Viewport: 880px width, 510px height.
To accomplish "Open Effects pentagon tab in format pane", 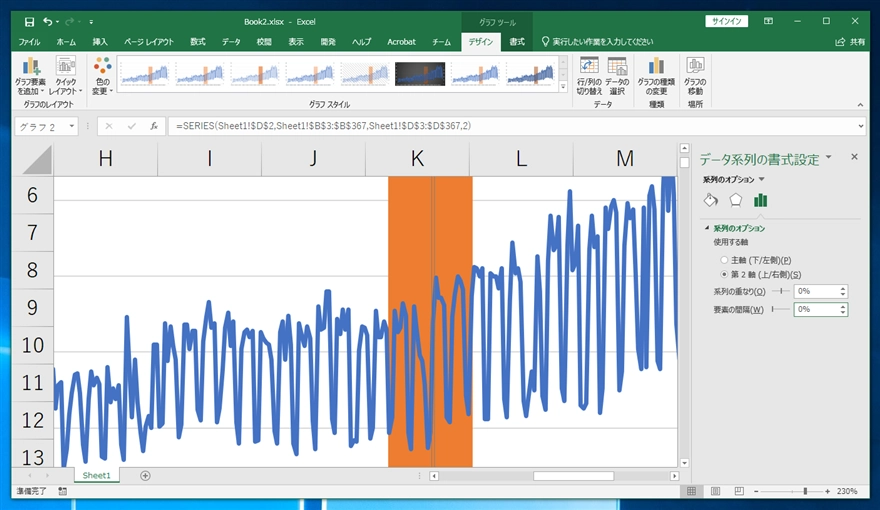I will (x=735, y=200).
